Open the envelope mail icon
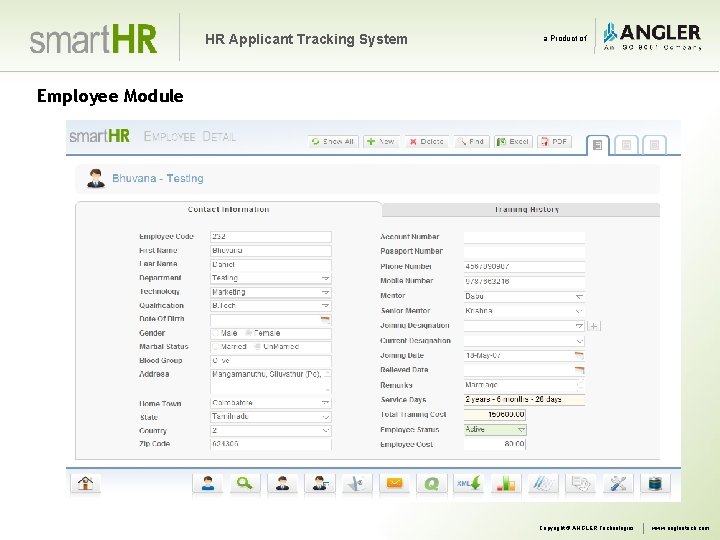The image size is (720, 540). (394, 484)
